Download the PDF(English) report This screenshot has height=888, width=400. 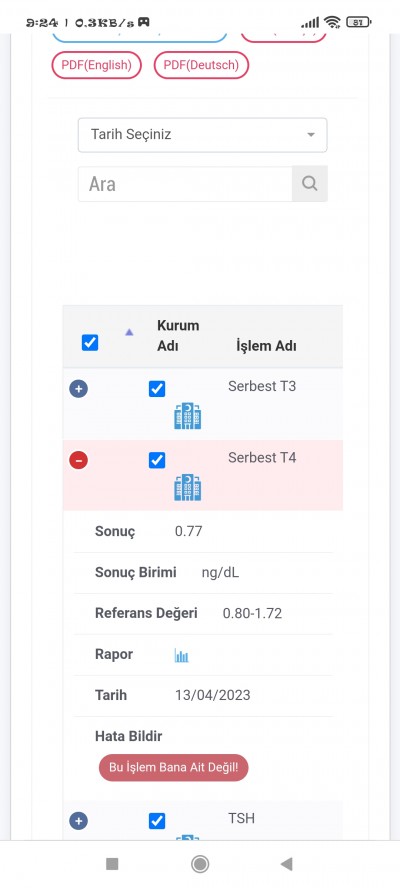96,65
